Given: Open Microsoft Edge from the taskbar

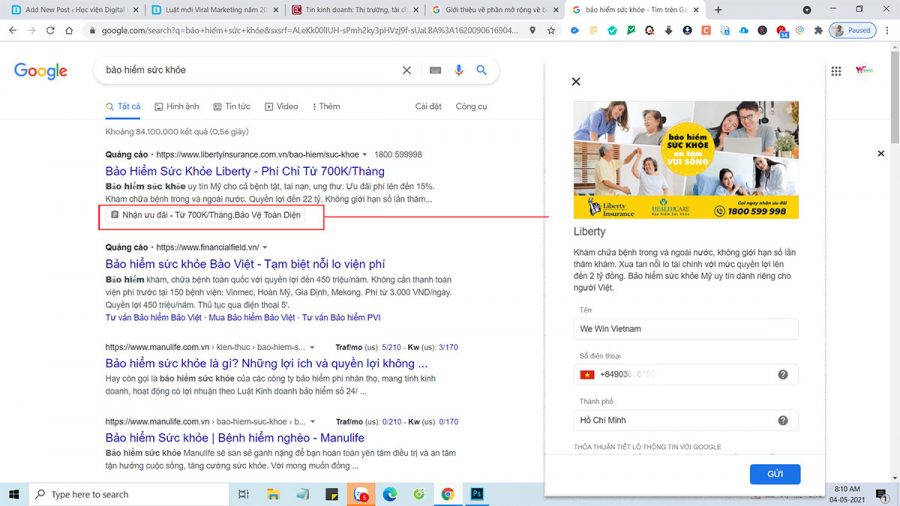Looking at the screenshot, I should 390,494.
